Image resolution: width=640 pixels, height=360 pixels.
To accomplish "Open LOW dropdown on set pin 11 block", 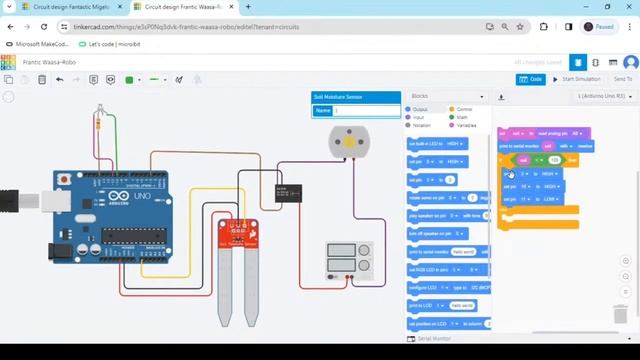I will tap(551, 199).
